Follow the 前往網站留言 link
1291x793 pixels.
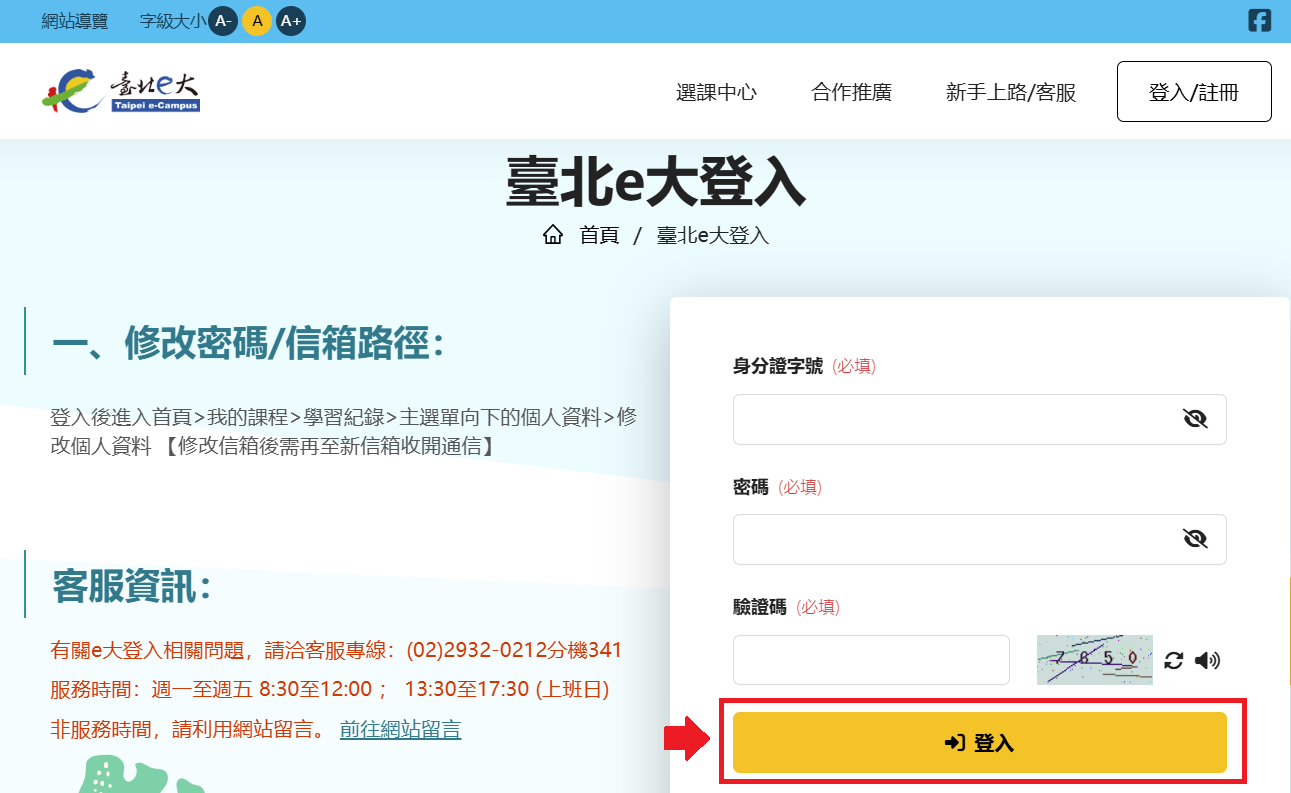point(400,729)
